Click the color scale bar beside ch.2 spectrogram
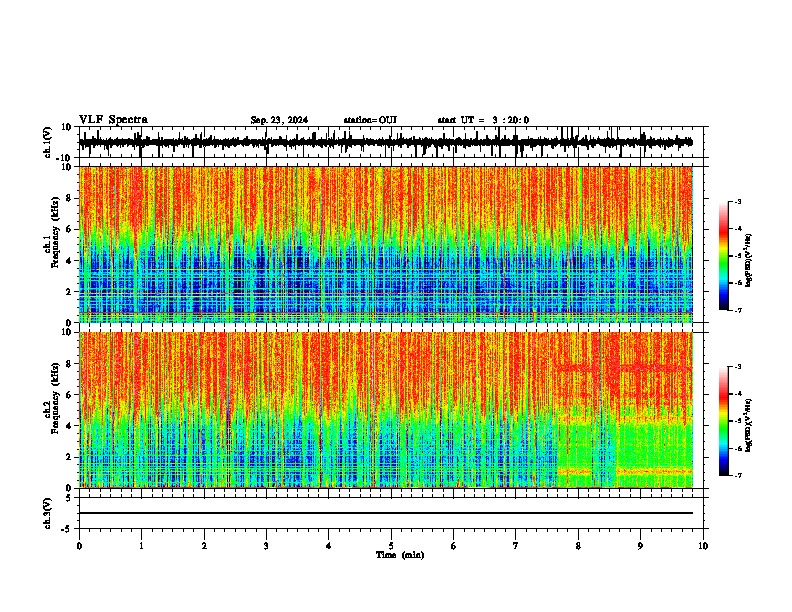This screenshot has width=792, height=612. coord(723,421)
